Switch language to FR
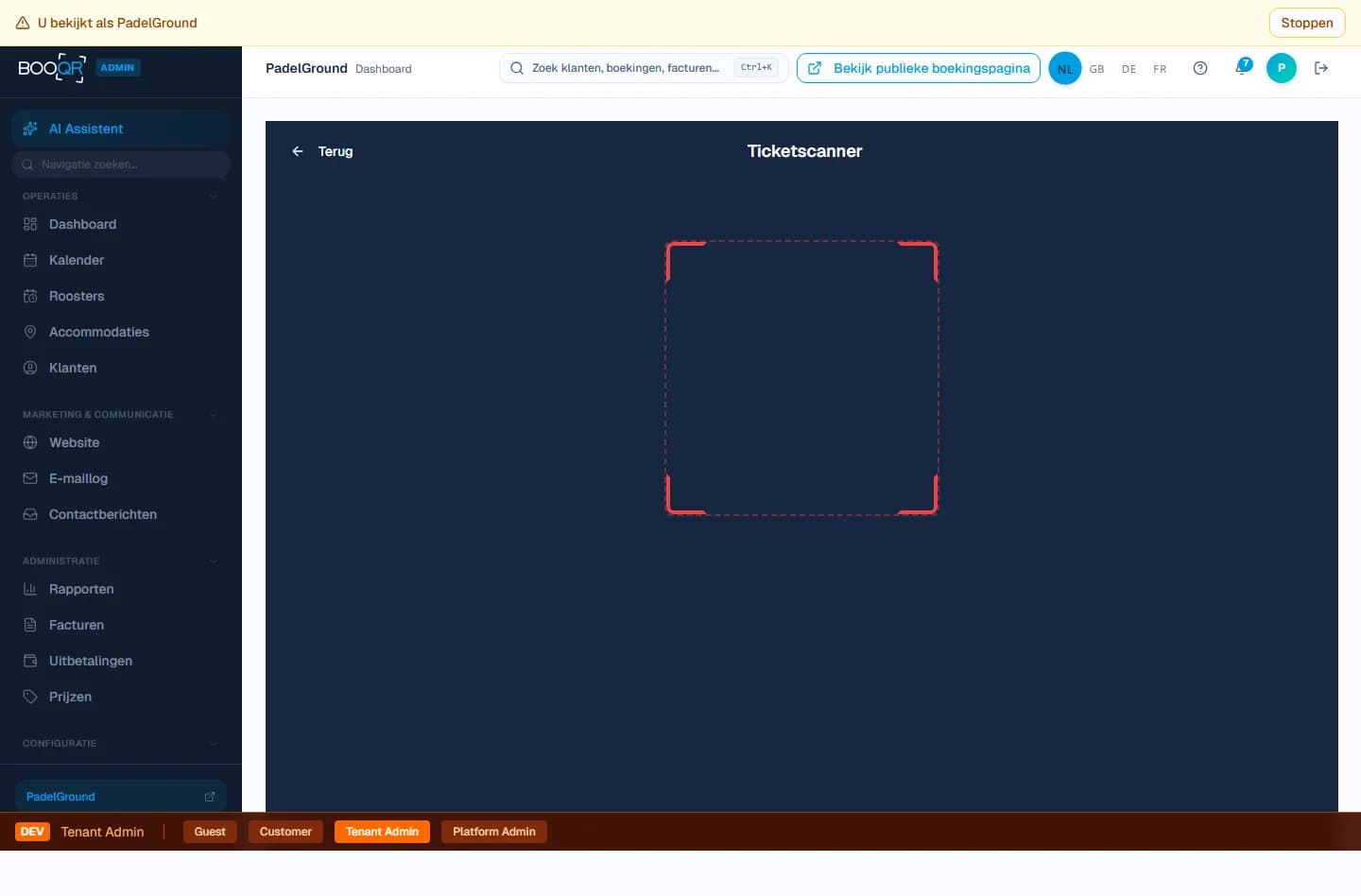Image resolution: width=1361 pixels, height=896 pixels. point(1160,69)
